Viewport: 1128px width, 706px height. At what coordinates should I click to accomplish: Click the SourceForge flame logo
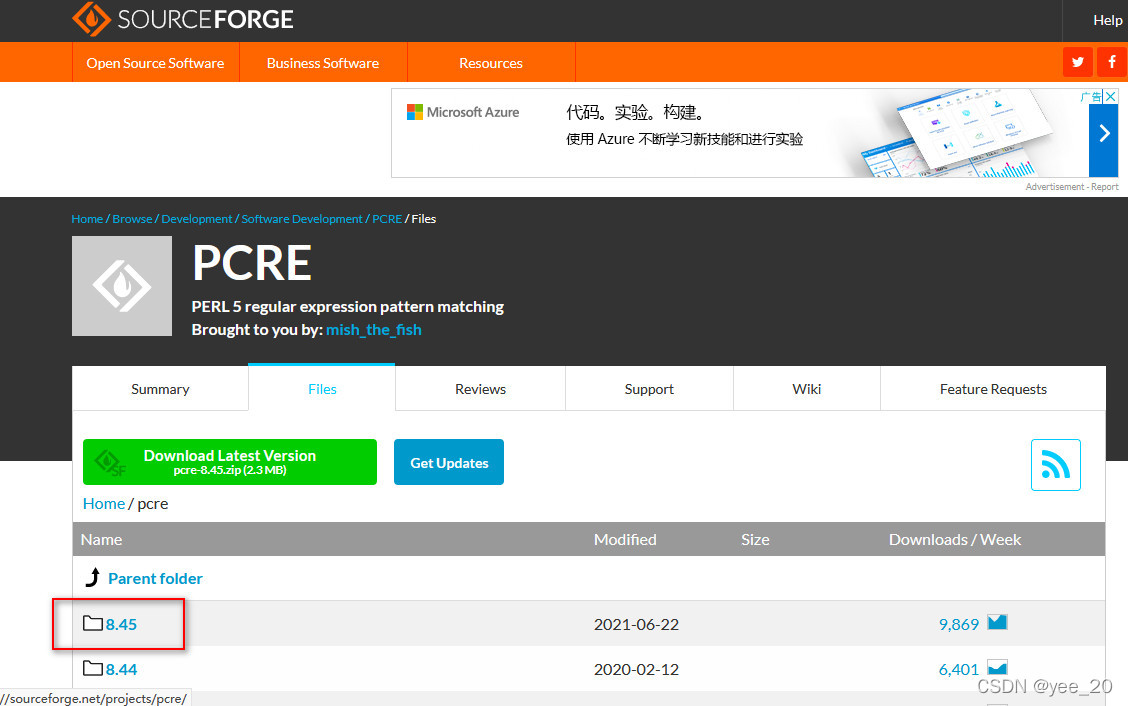tap(91, 19)
